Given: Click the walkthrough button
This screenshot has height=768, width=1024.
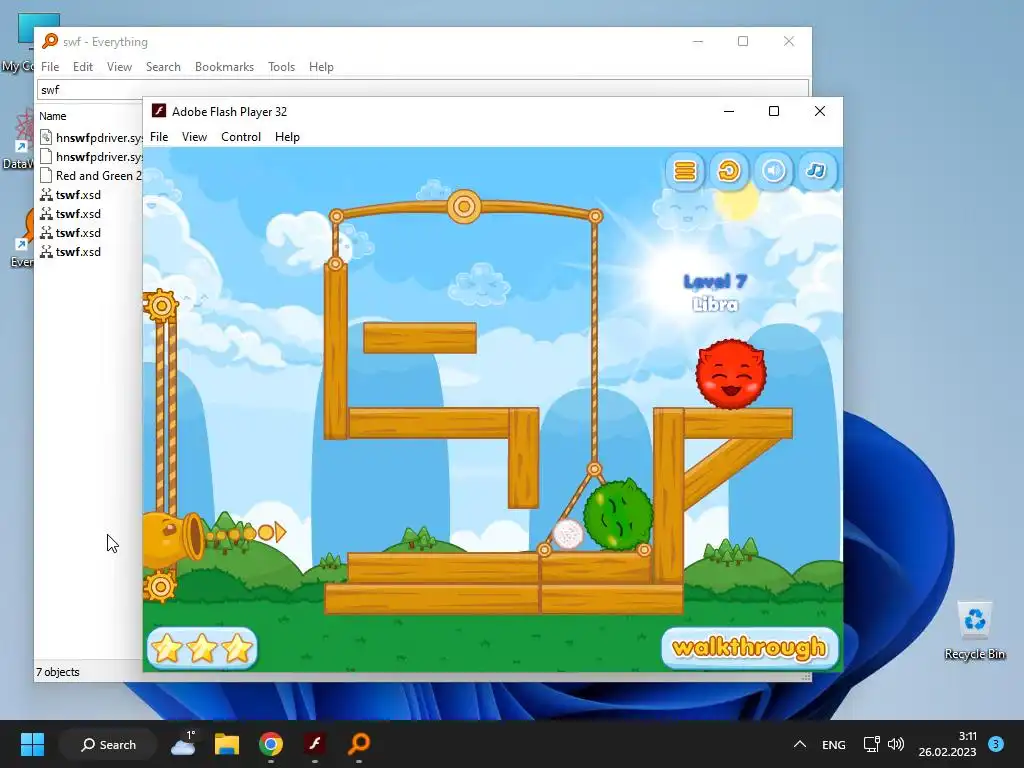Looking at the screenshot, I should point(750,648).
